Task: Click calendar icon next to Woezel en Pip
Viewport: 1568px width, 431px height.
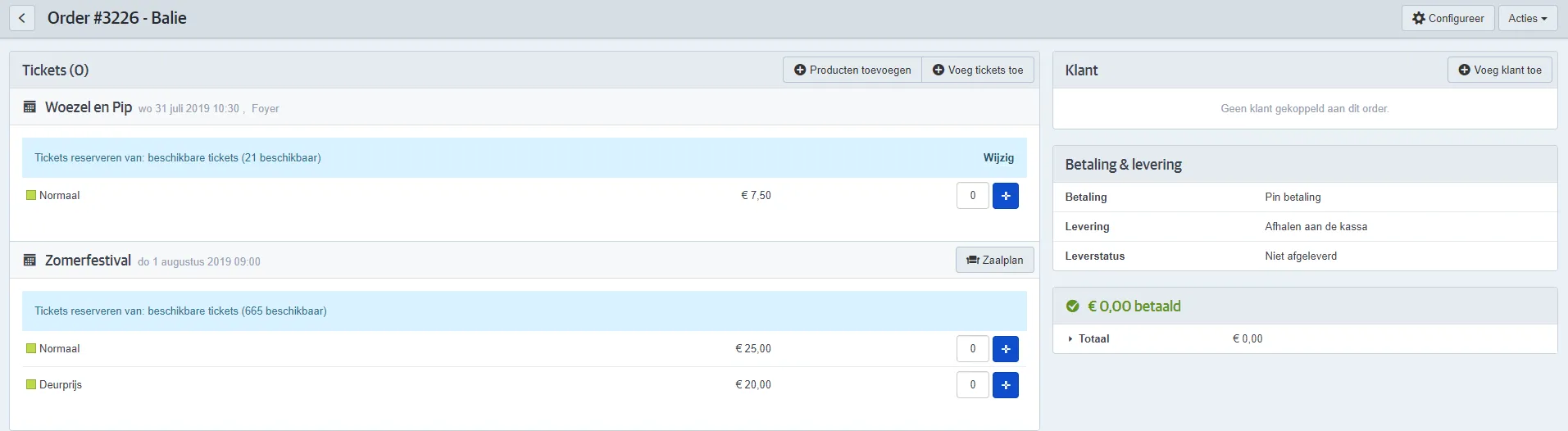Action: (x=30, y=107)
